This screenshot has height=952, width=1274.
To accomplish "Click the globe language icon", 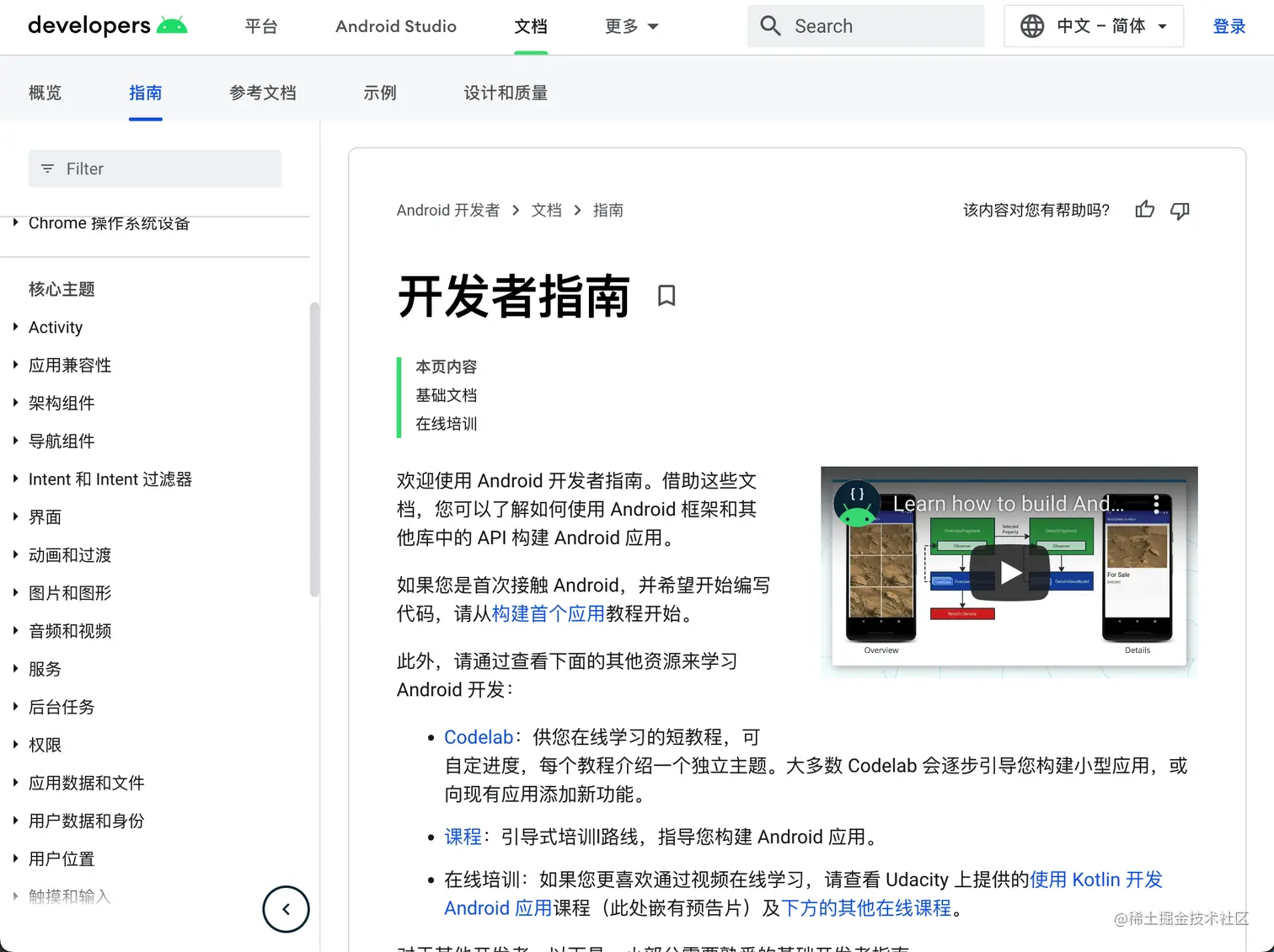I will tap(1032, 26).
